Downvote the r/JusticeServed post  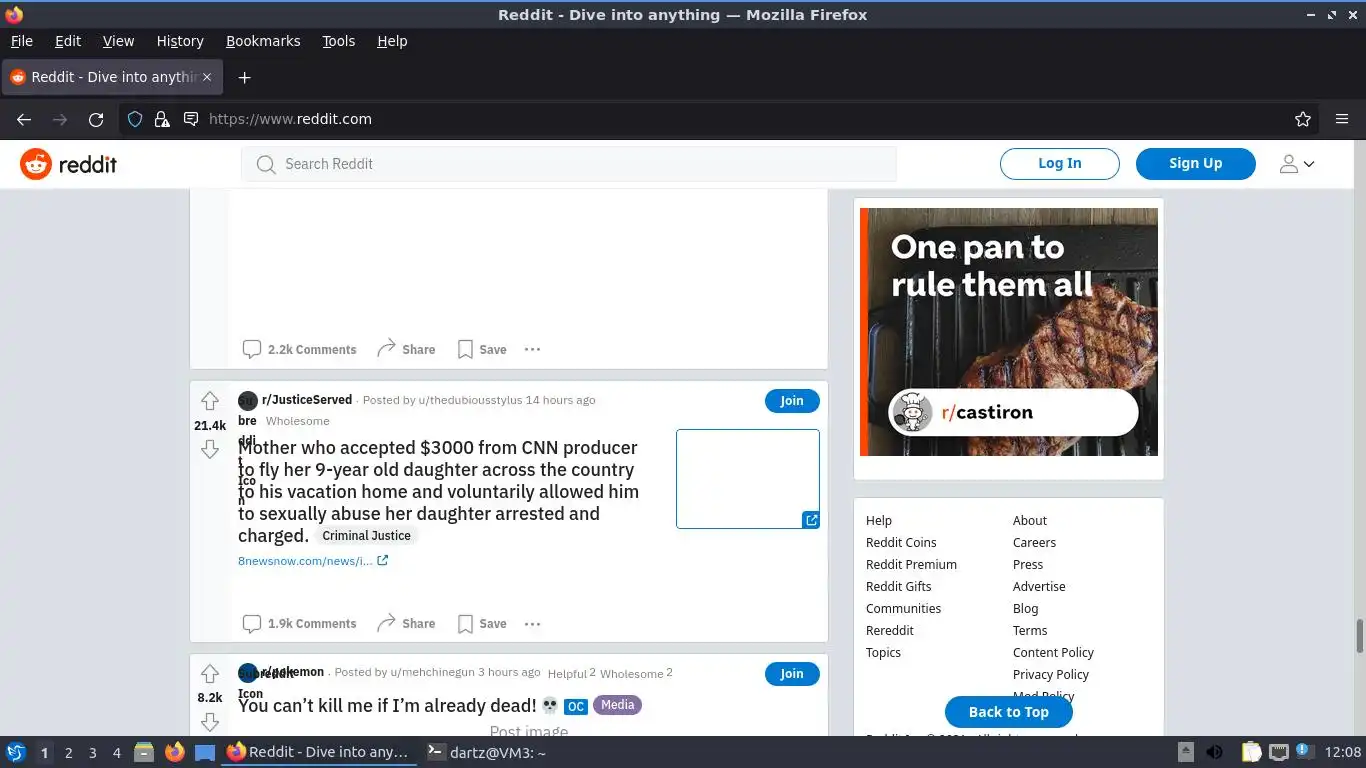pos(210,450)
